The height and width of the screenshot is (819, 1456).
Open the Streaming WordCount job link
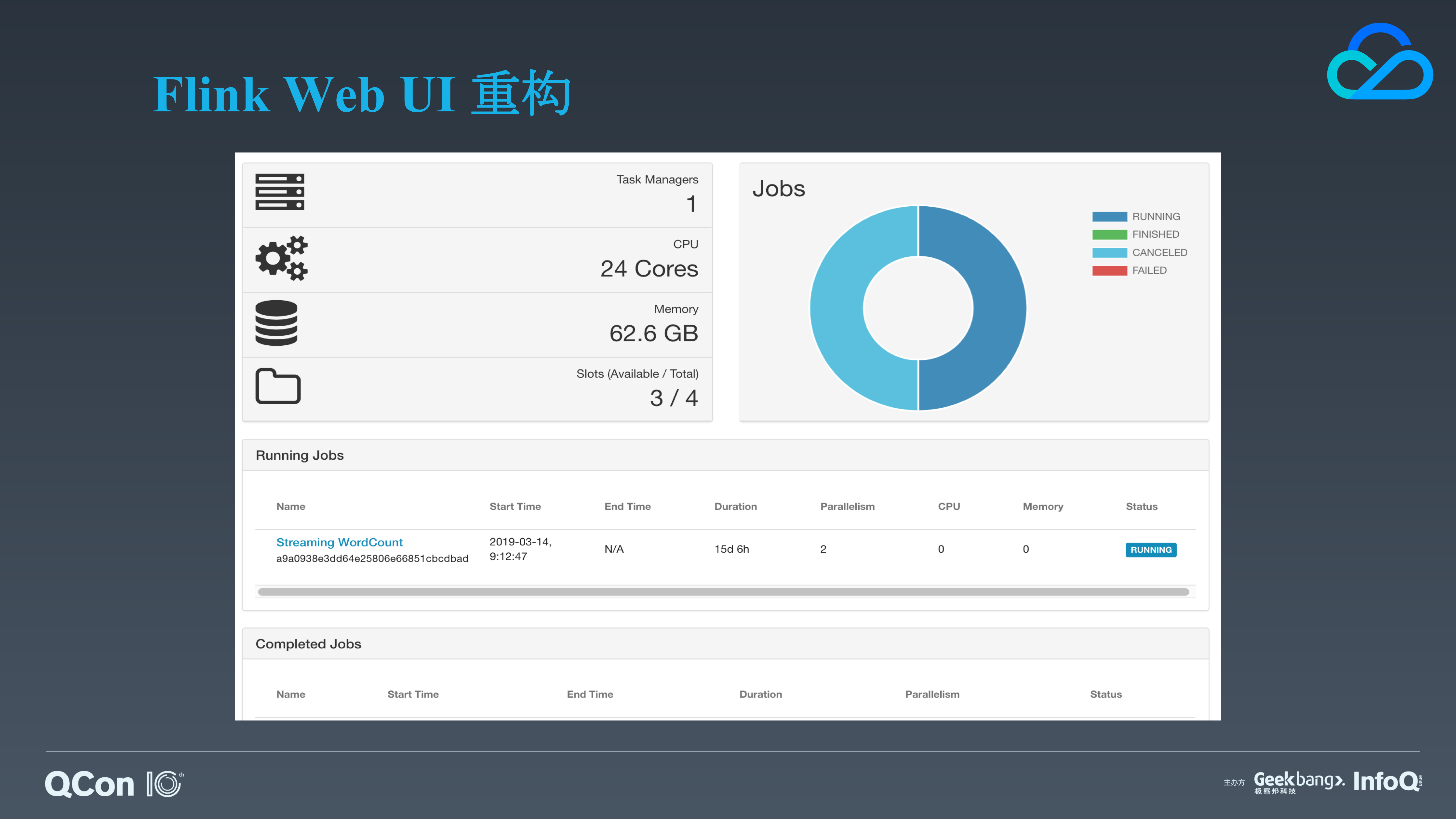[x=339, y=542]
